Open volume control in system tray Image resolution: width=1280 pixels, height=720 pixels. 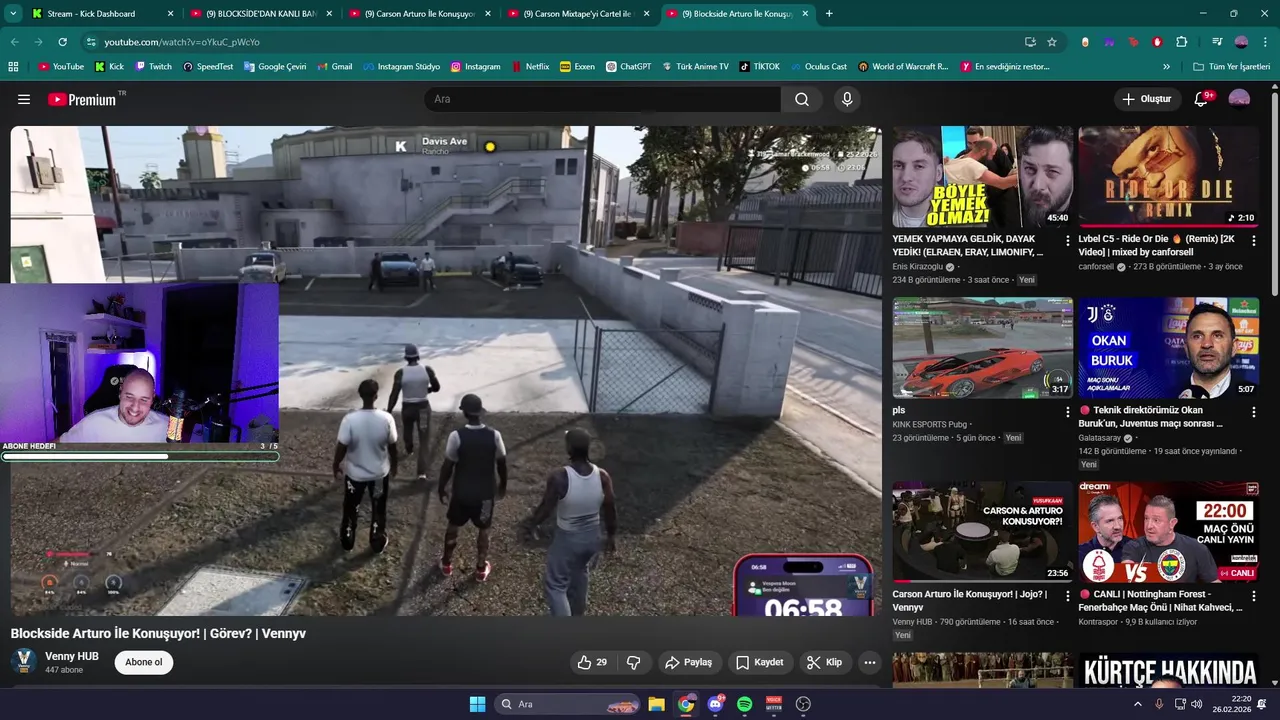(x=1196, y=704)
